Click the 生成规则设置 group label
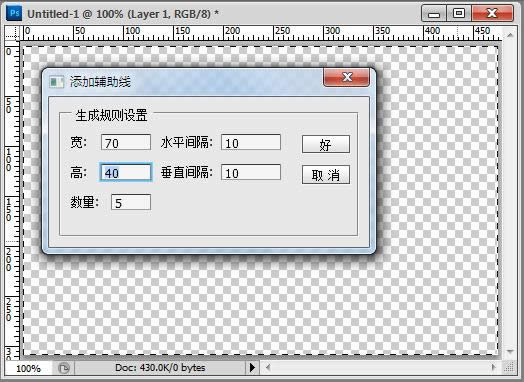 pos(111,116)
